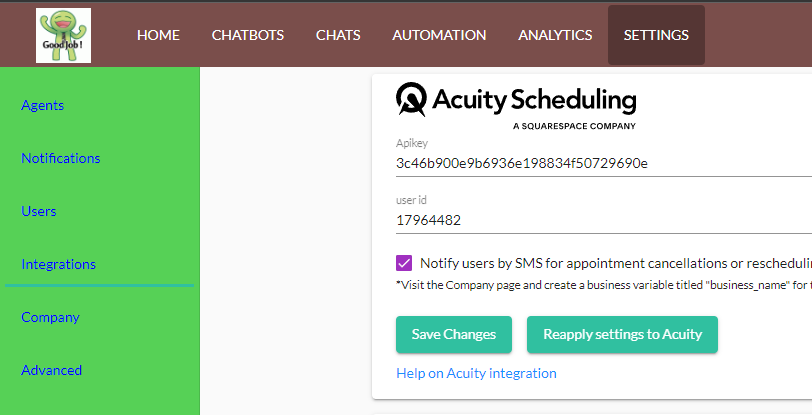Viewport: 812px width, 415px height.
Task: Select the SETTINGS nav item
Action: 656,35
